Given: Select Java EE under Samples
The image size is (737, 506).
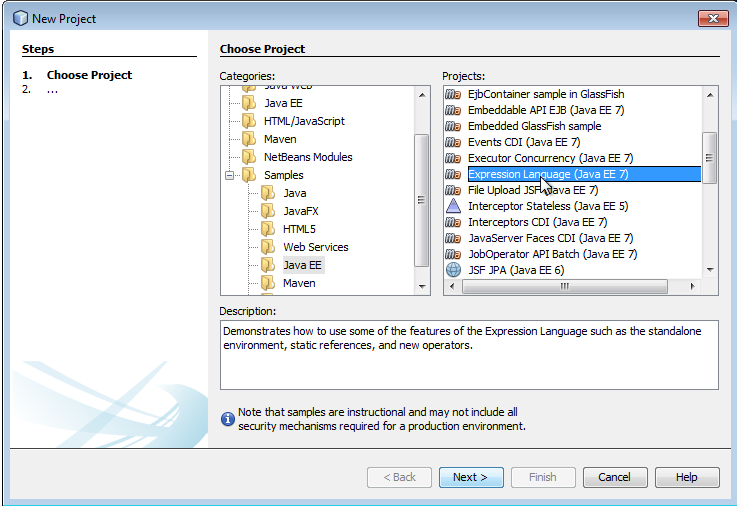Looking at the screenshot, I should click(x=302, y=265).
